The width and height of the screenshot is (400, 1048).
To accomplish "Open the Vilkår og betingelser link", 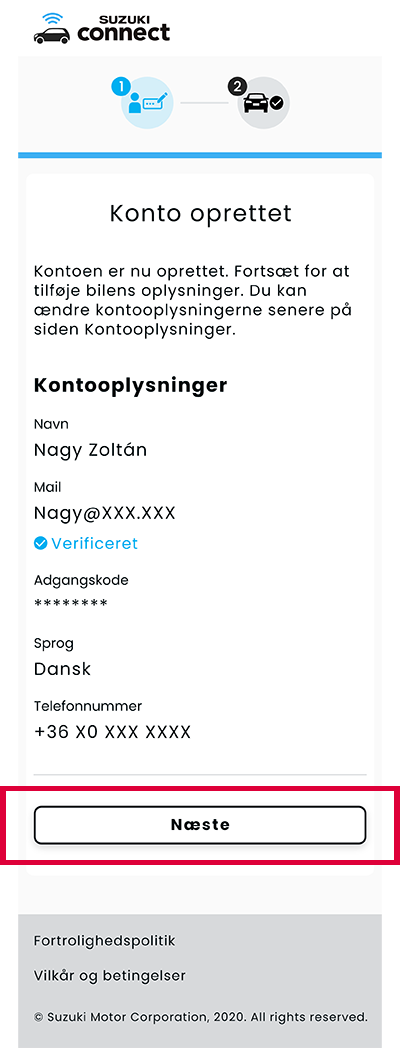I will click(110, 976).
